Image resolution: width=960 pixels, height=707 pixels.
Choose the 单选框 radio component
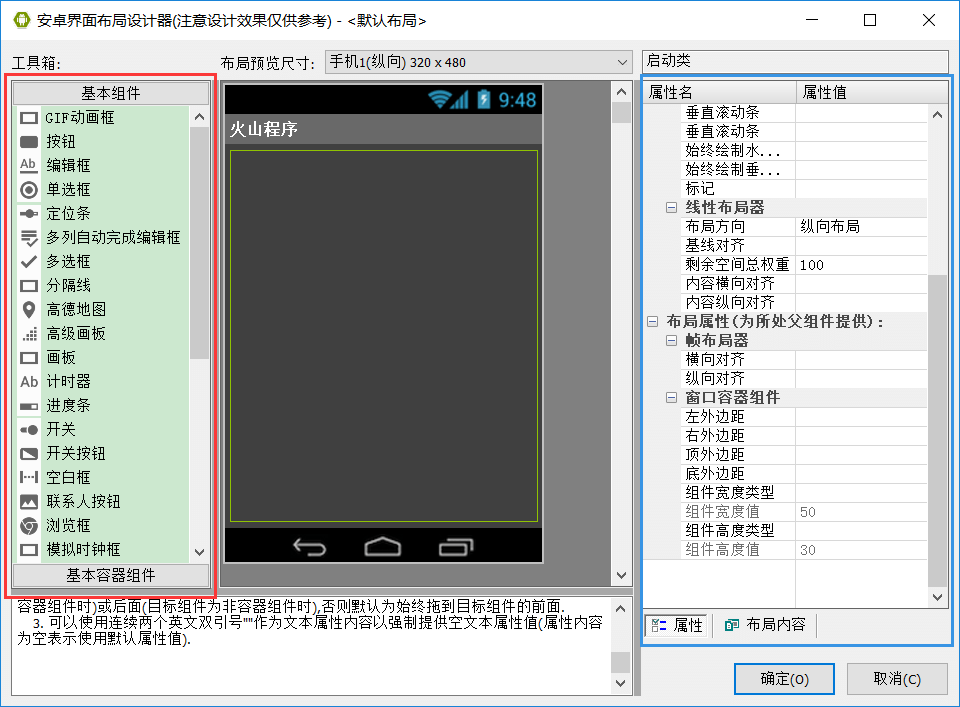(29, 190)
